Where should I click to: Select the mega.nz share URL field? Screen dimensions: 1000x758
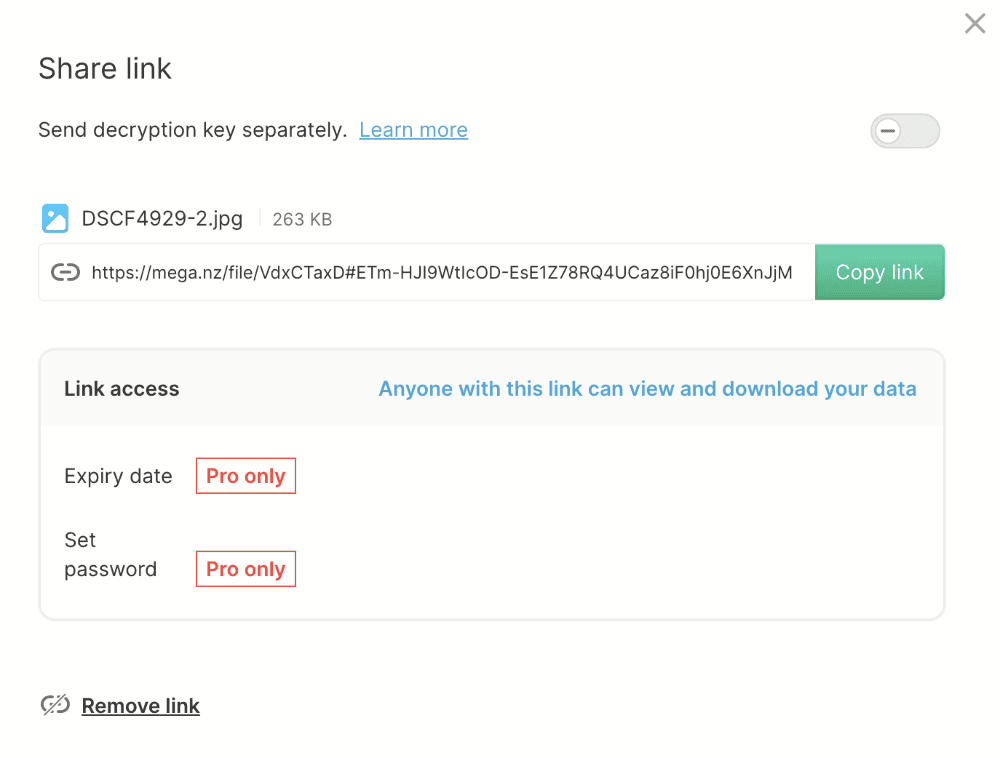[x=427, y=272]
